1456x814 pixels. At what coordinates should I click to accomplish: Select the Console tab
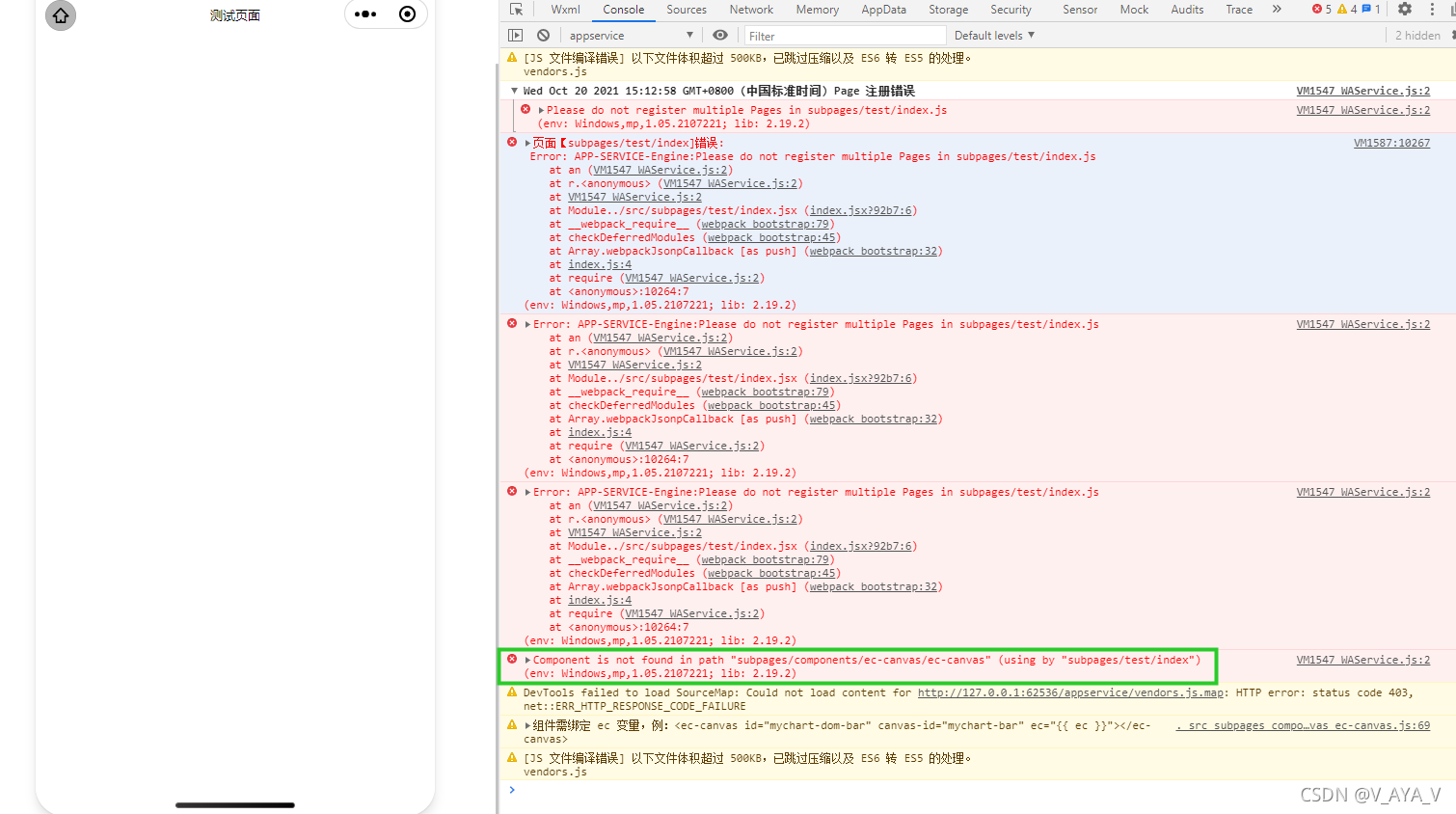624,10
